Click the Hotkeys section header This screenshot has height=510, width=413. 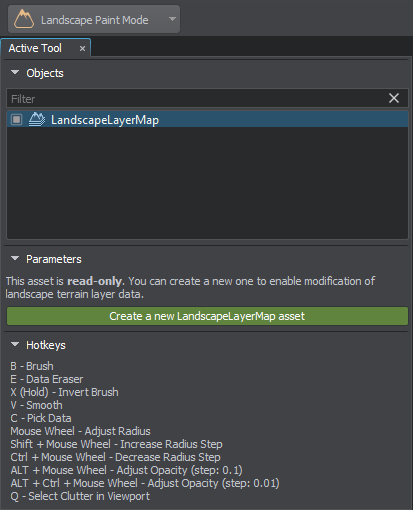[46, 345]
